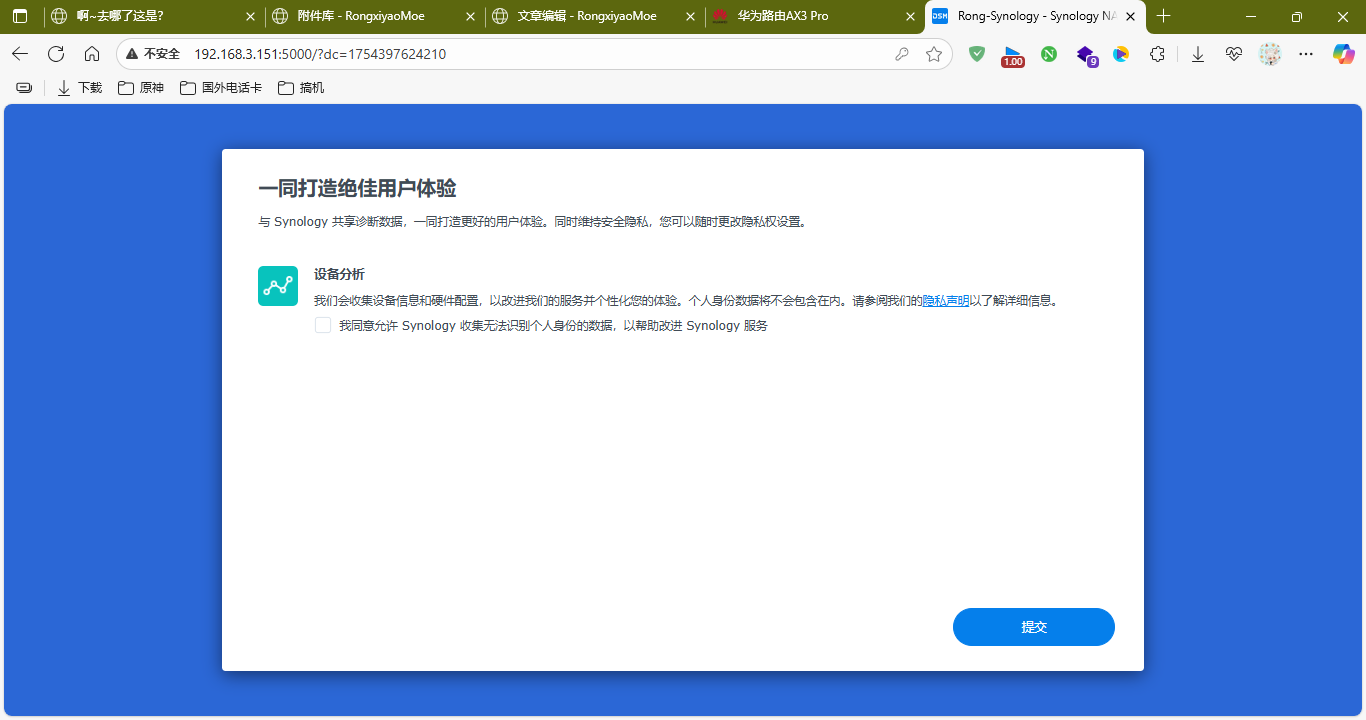This screenshot has width=1366, height=720.
Task: Click the 设备分析 section title
Action: (x=339, y=274)
